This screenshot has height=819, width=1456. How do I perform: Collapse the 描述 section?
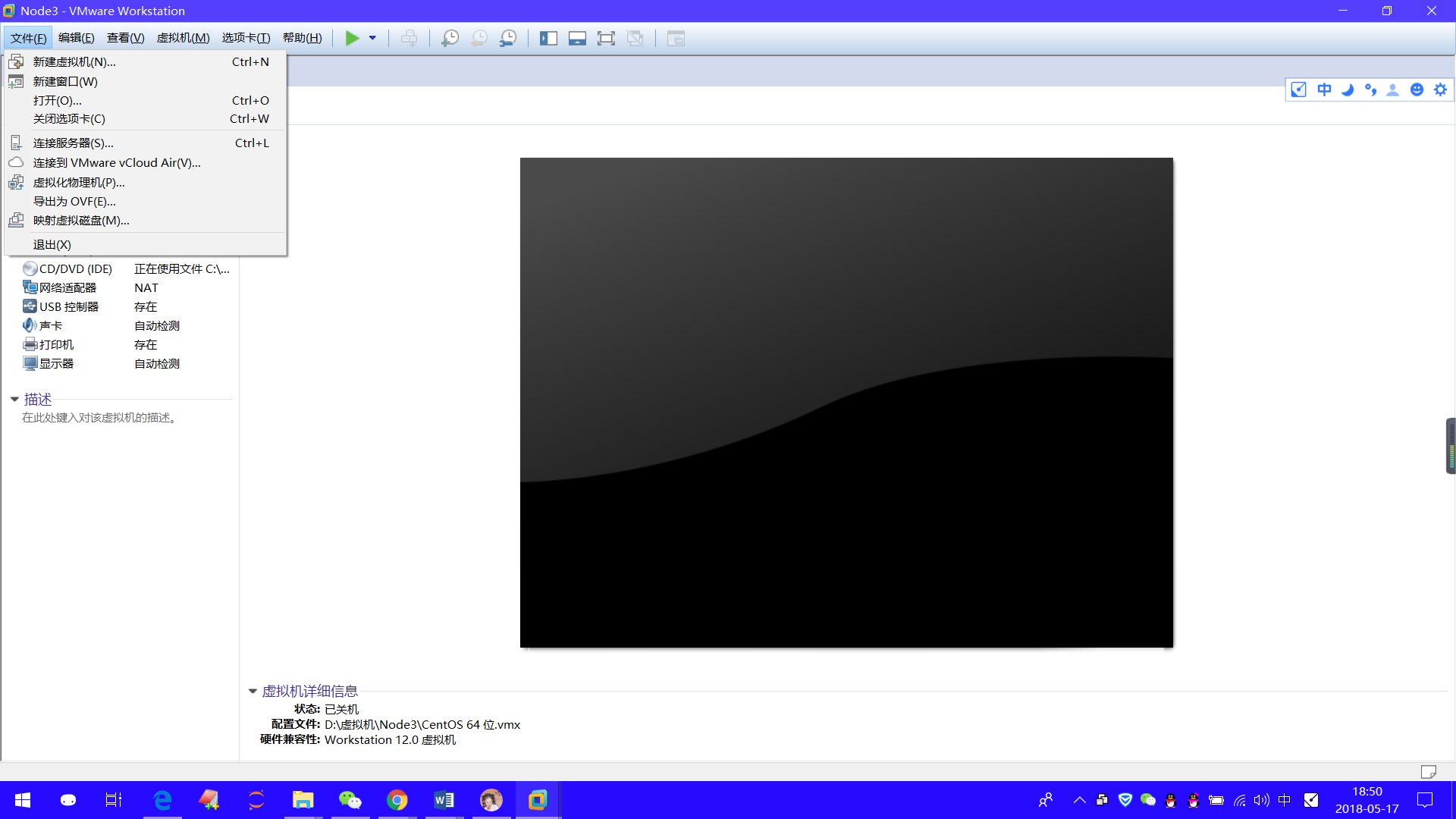[x=14, y=399]
